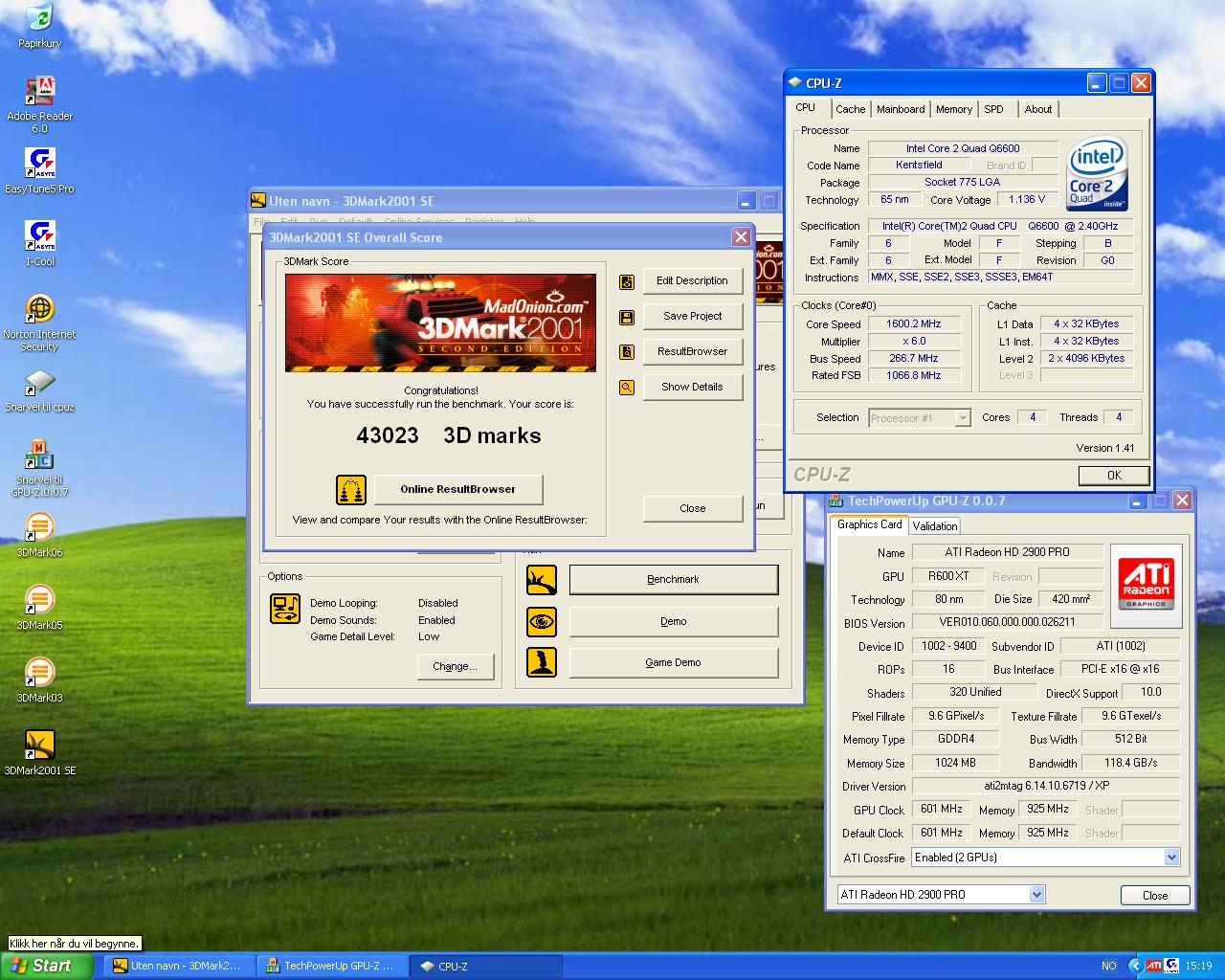Switch to CPU-Z taskbar item
Image resolution: width=1225 pixels, height=980 pixels.
click(485, 967)
